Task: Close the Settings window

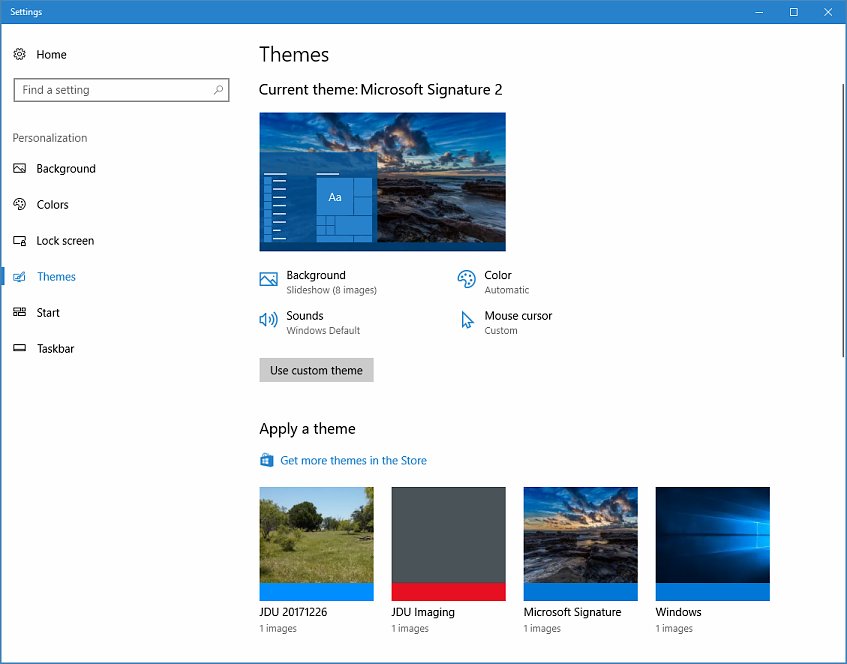Action: click(828, 12)
